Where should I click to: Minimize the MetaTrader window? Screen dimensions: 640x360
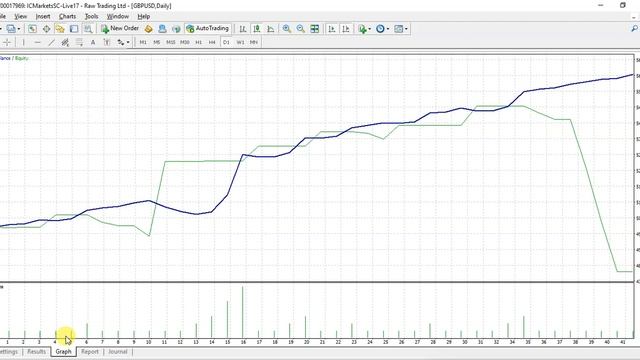click(x=600, y=5)
